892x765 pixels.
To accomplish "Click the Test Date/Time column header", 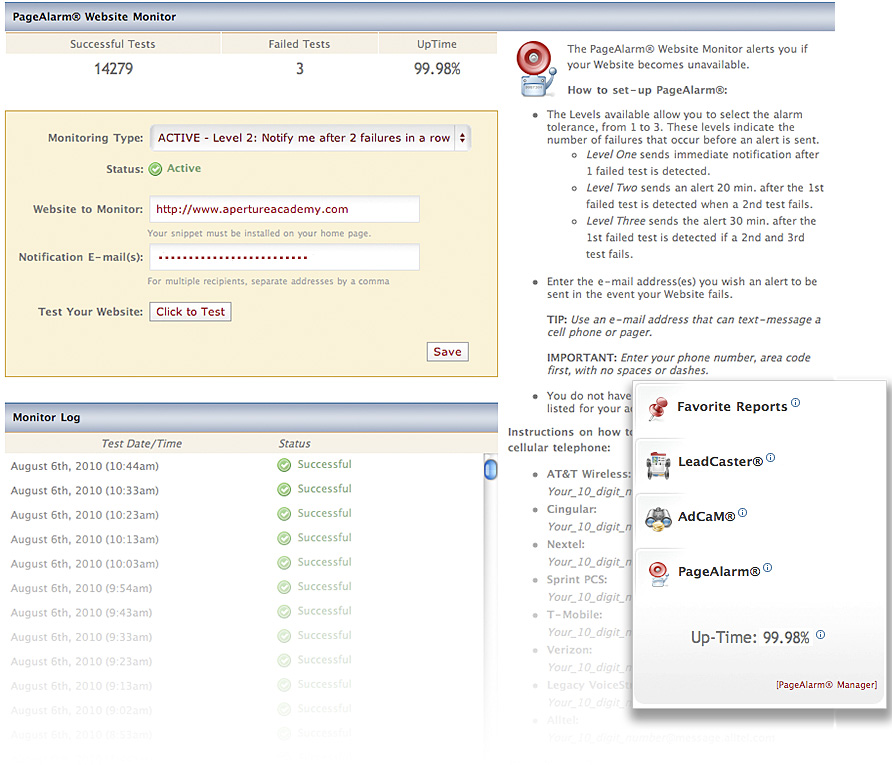I will (142, 444).
